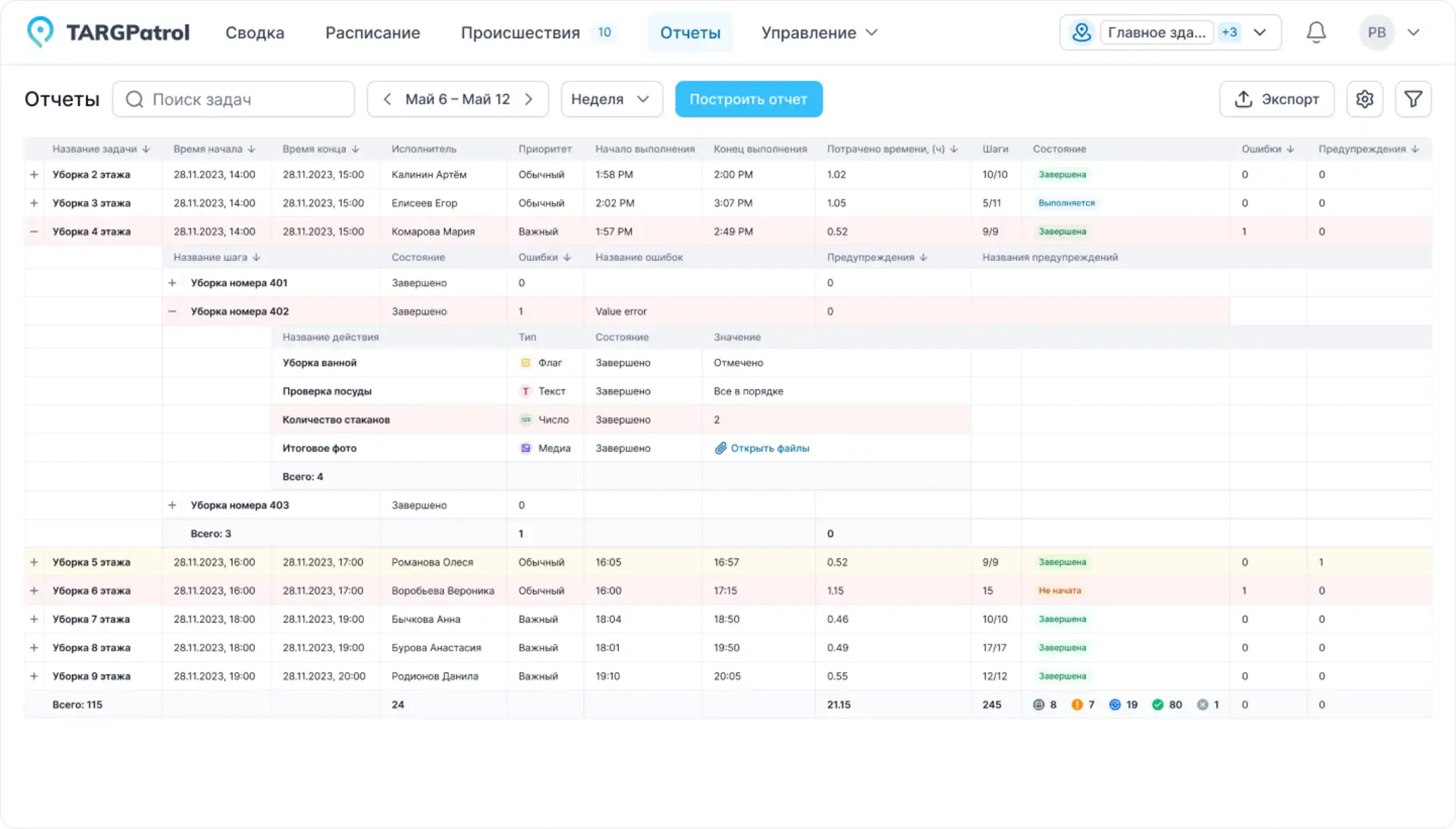Open the settings gear icon
The height and width of the screenshot is (829, 1456).
click(1364, 99)
